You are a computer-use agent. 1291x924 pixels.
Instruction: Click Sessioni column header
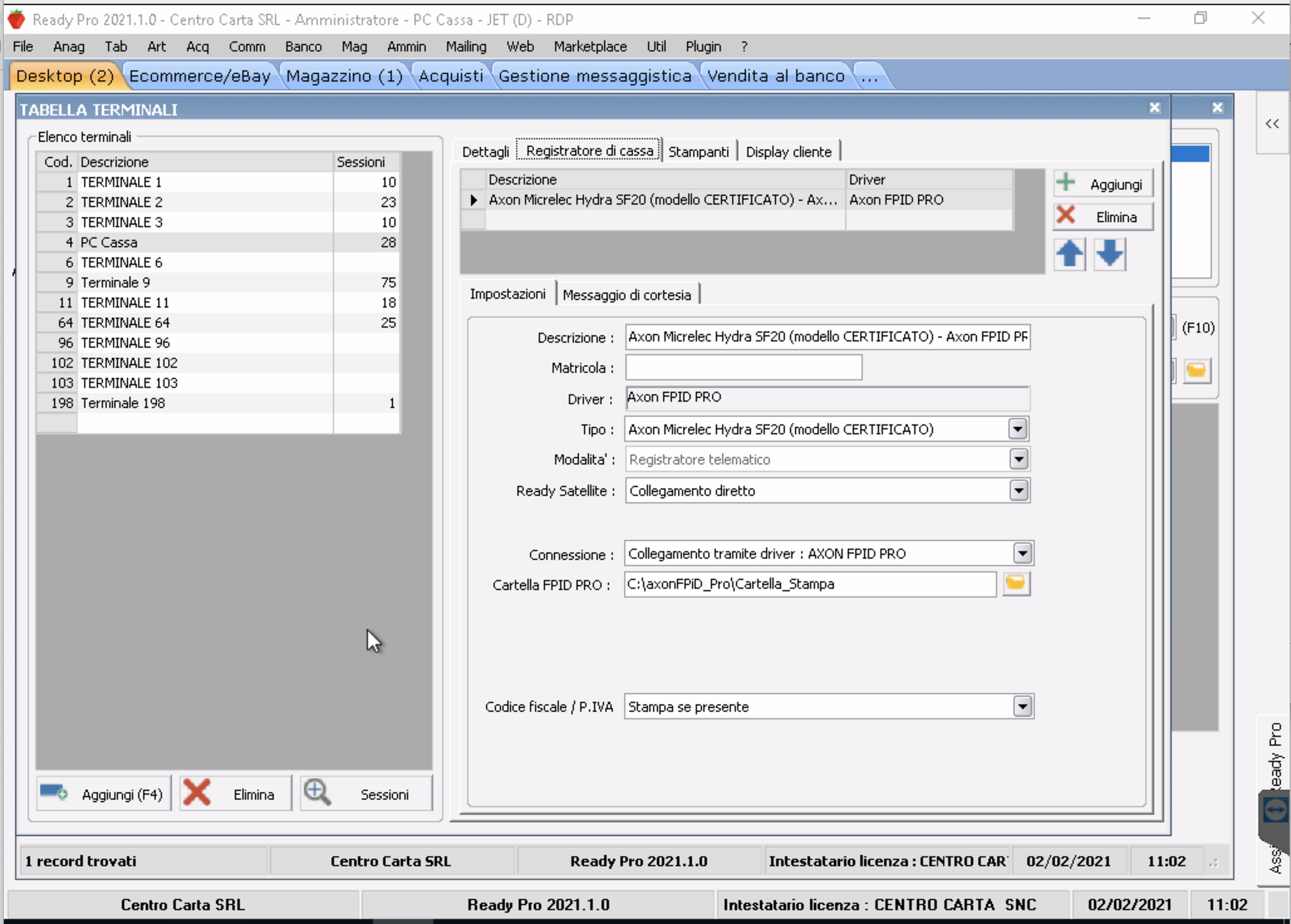point(366,162)
